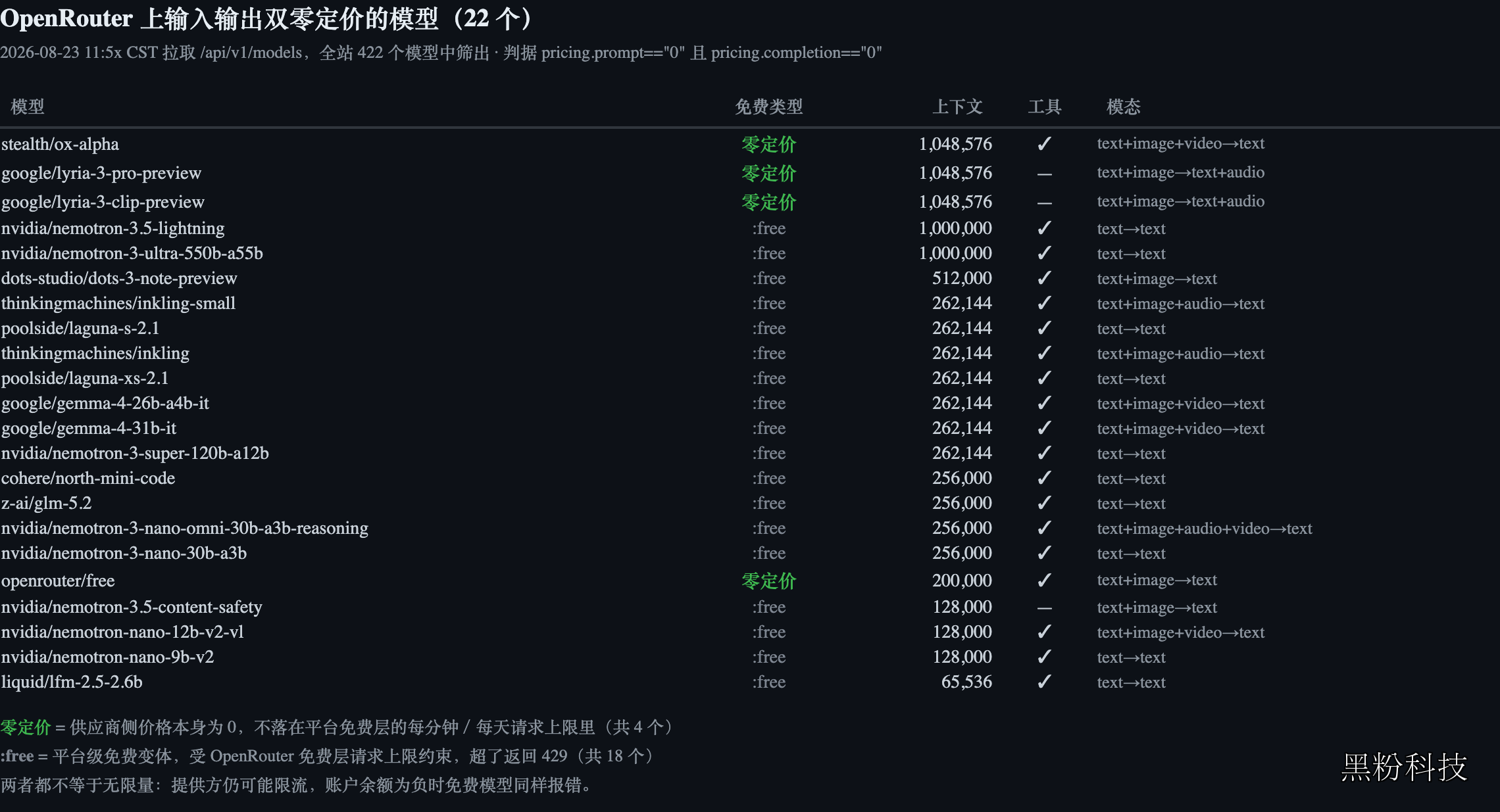Click nvidia/nemotron-3.5-content-safety model name
This screenshot has width=1500, height=812.
pos(132,607)
